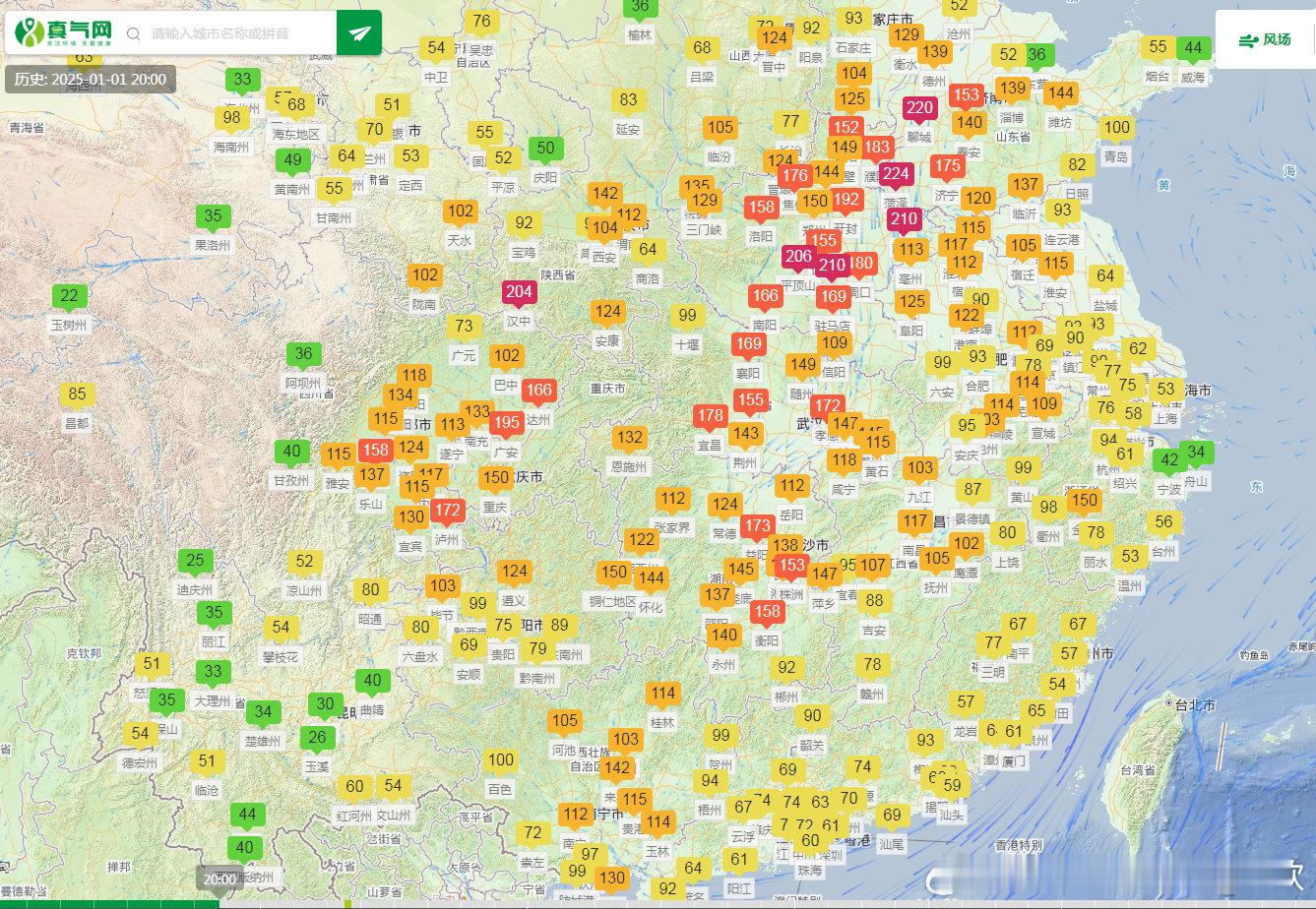Open the 206 AQI marker at 平顶山

798,258
